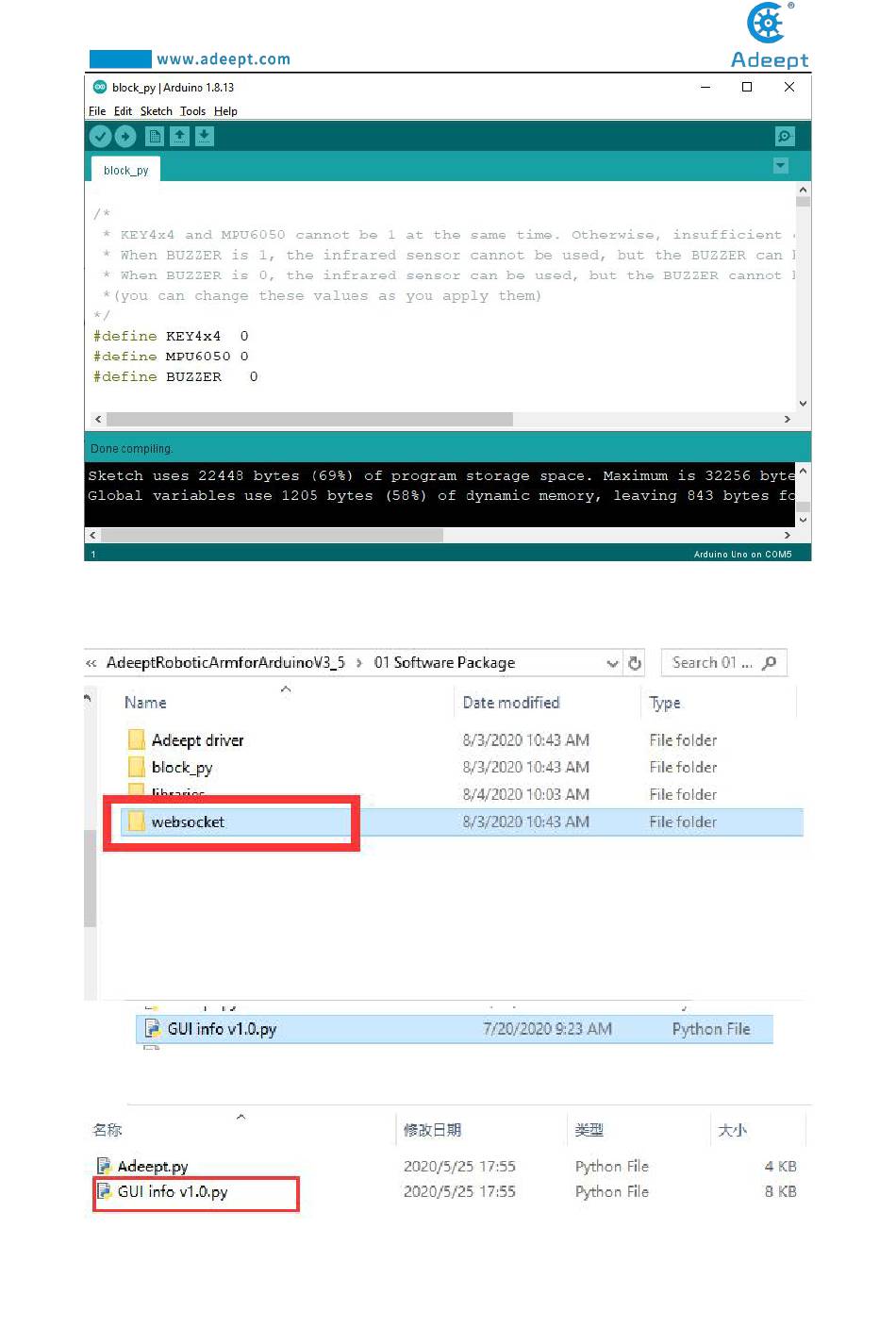Screen dimensions: 896x1328
Task: Click the 8 KB size cell
Action: (781, 1192)
